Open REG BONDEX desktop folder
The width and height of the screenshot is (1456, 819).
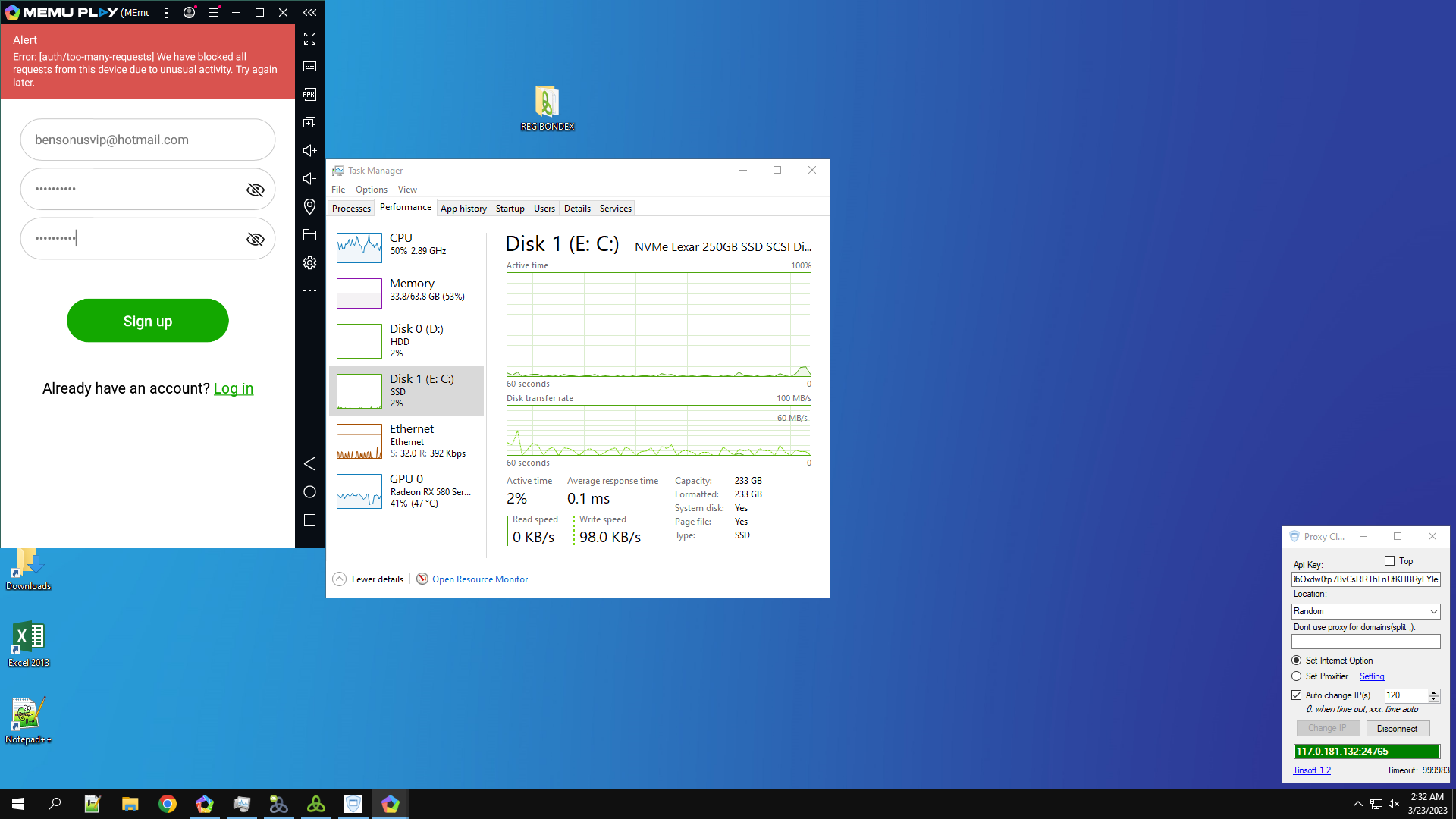[x=547, y=108]
